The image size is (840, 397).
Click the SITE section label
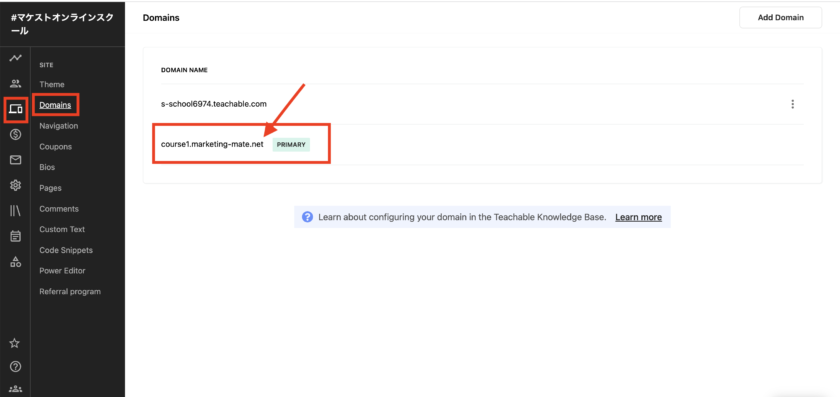46,65
